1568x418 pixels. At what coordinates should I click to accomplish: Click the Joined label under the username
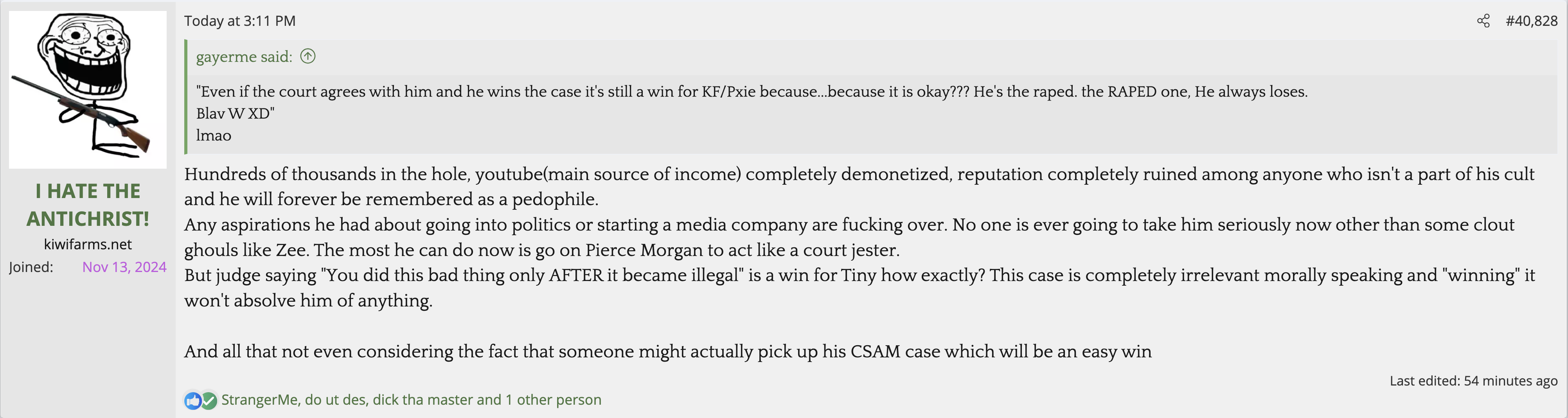(x=31, y=267)
